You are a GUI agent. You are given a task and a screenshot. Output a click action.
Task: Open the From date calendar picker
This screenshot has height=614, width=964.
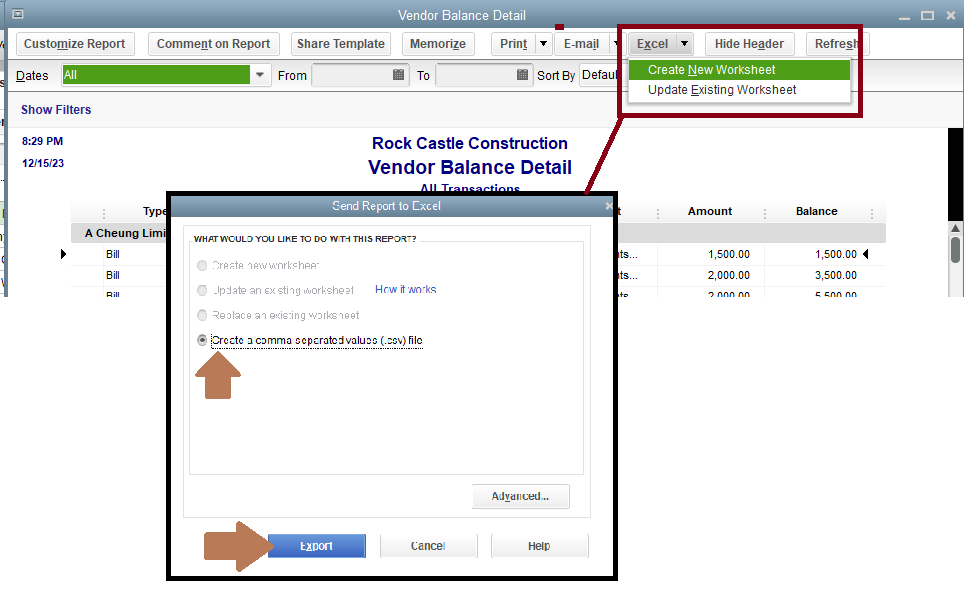point(398,75)
